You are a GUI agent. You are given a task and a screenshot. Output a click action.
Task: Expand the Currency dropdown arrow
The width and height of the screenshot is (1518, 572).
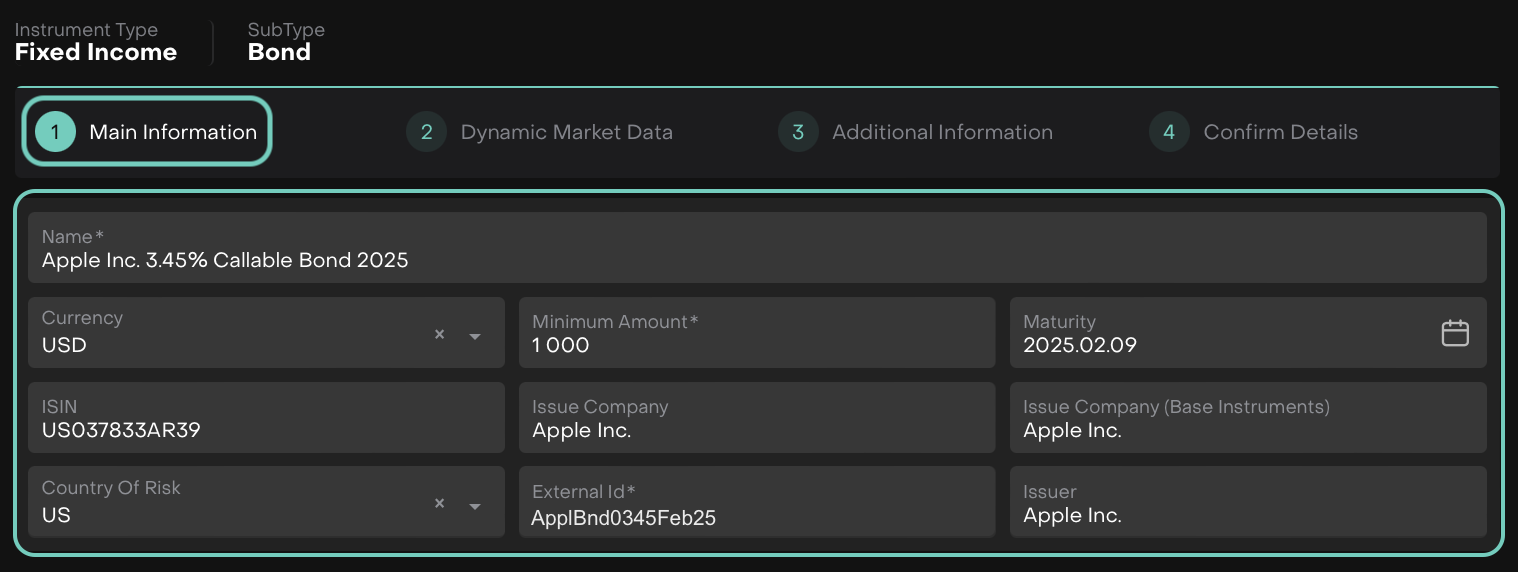tap(475, 336)
